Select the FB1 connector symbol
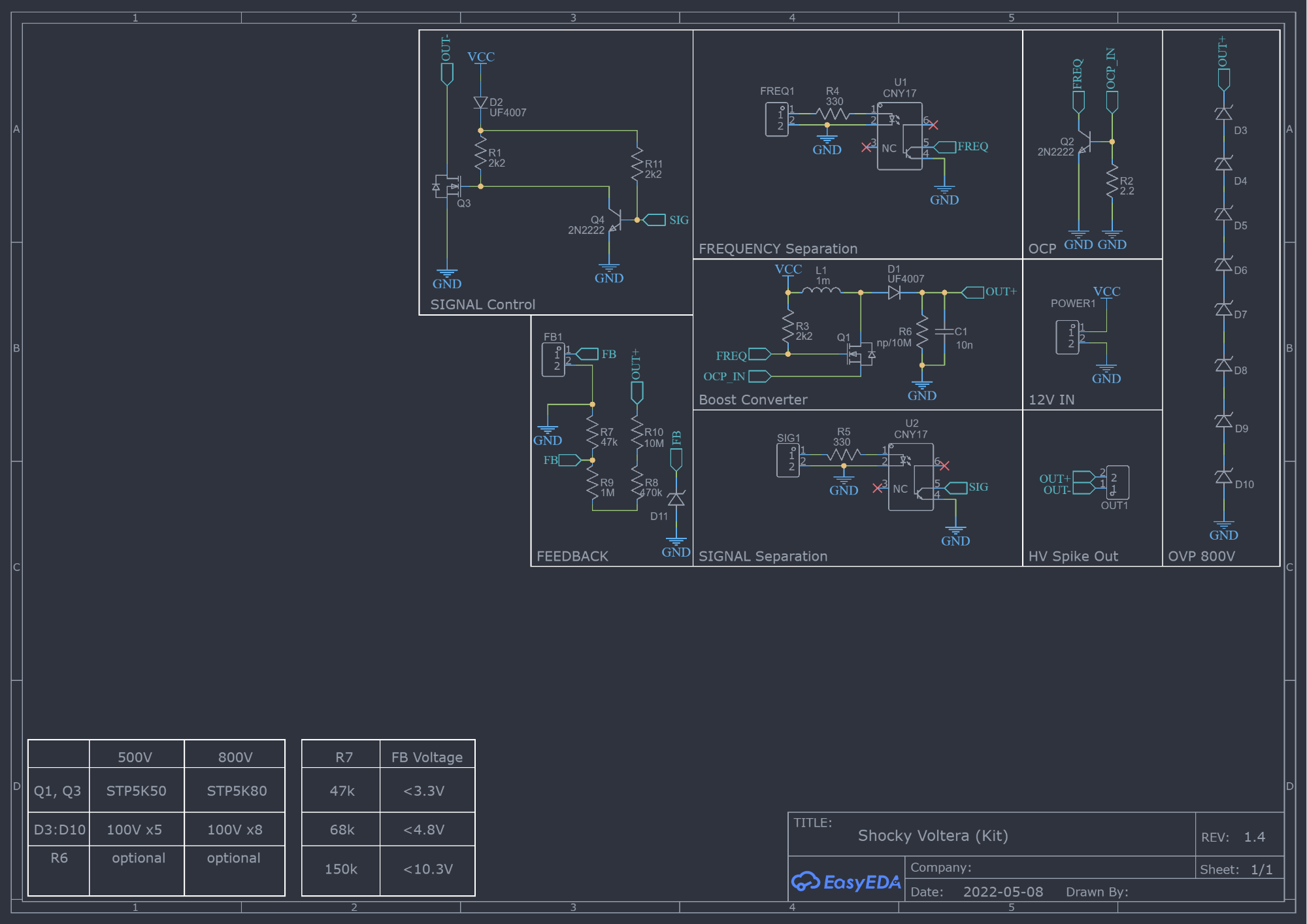This screenshot has width=1307, height=924. coord(554,360)
